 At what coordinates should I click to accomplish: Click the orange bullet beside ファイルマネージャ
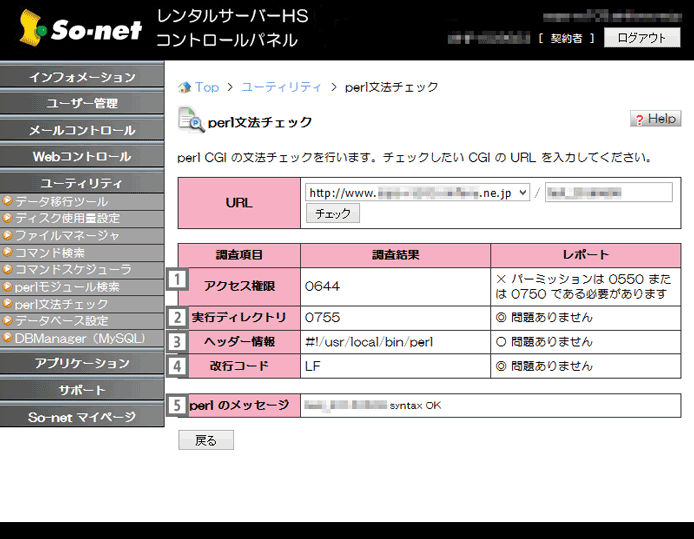[x=7, y=235]
